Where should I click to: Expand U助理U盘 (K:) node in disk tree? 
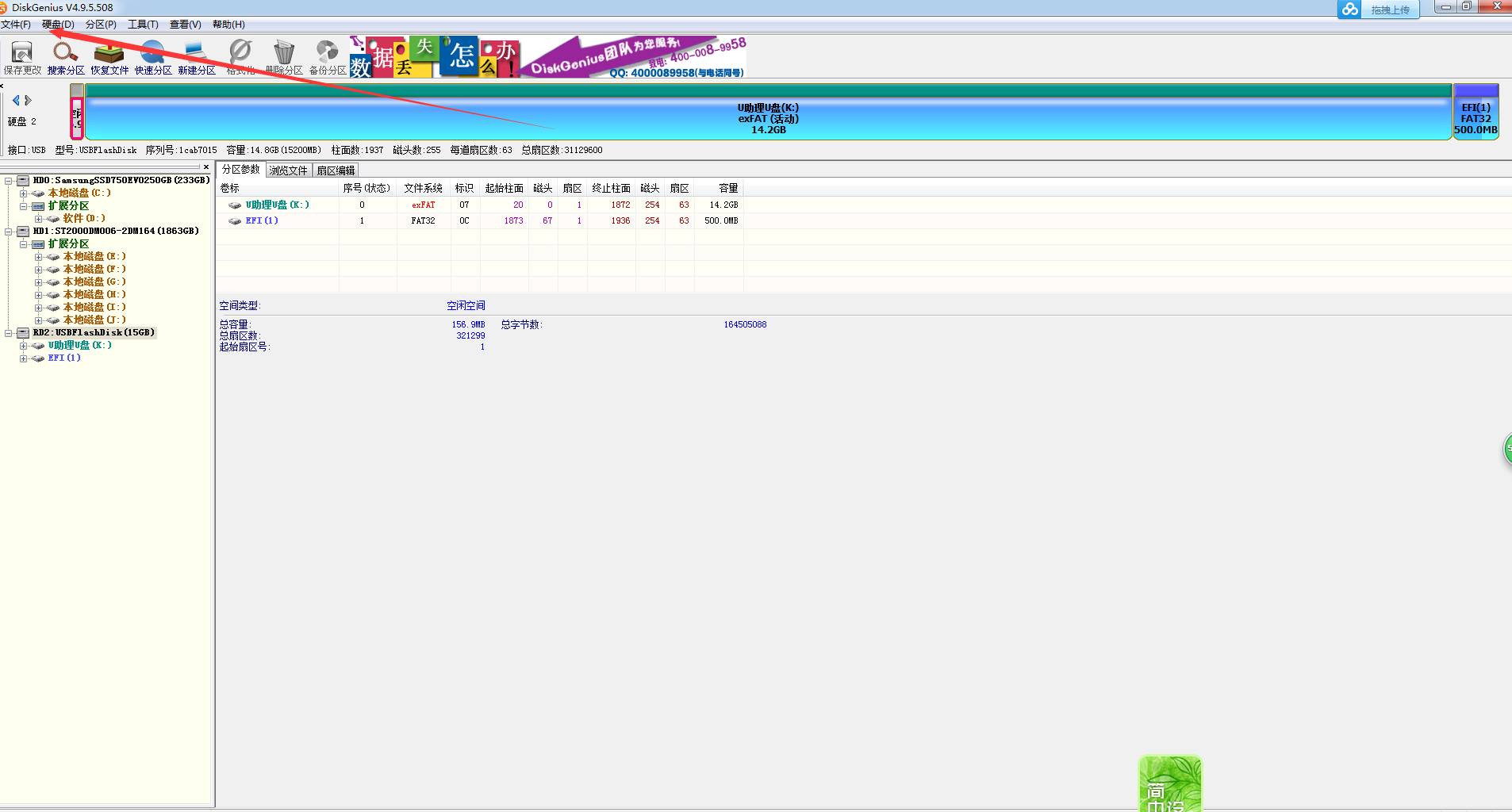[x=24, y=345]
